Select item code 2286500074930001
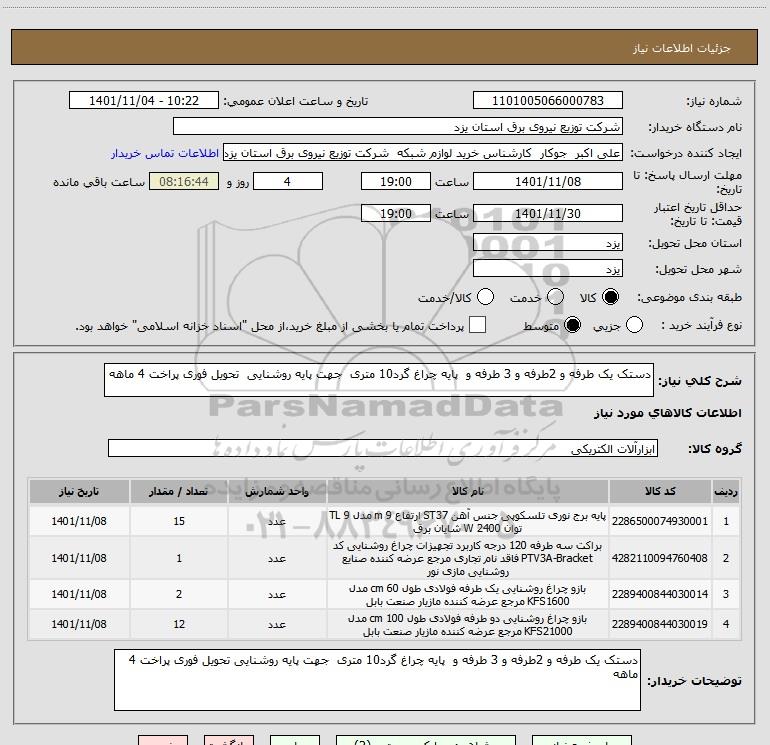The height and width of the screenshot is (745, 770). [x=660, y=521]
